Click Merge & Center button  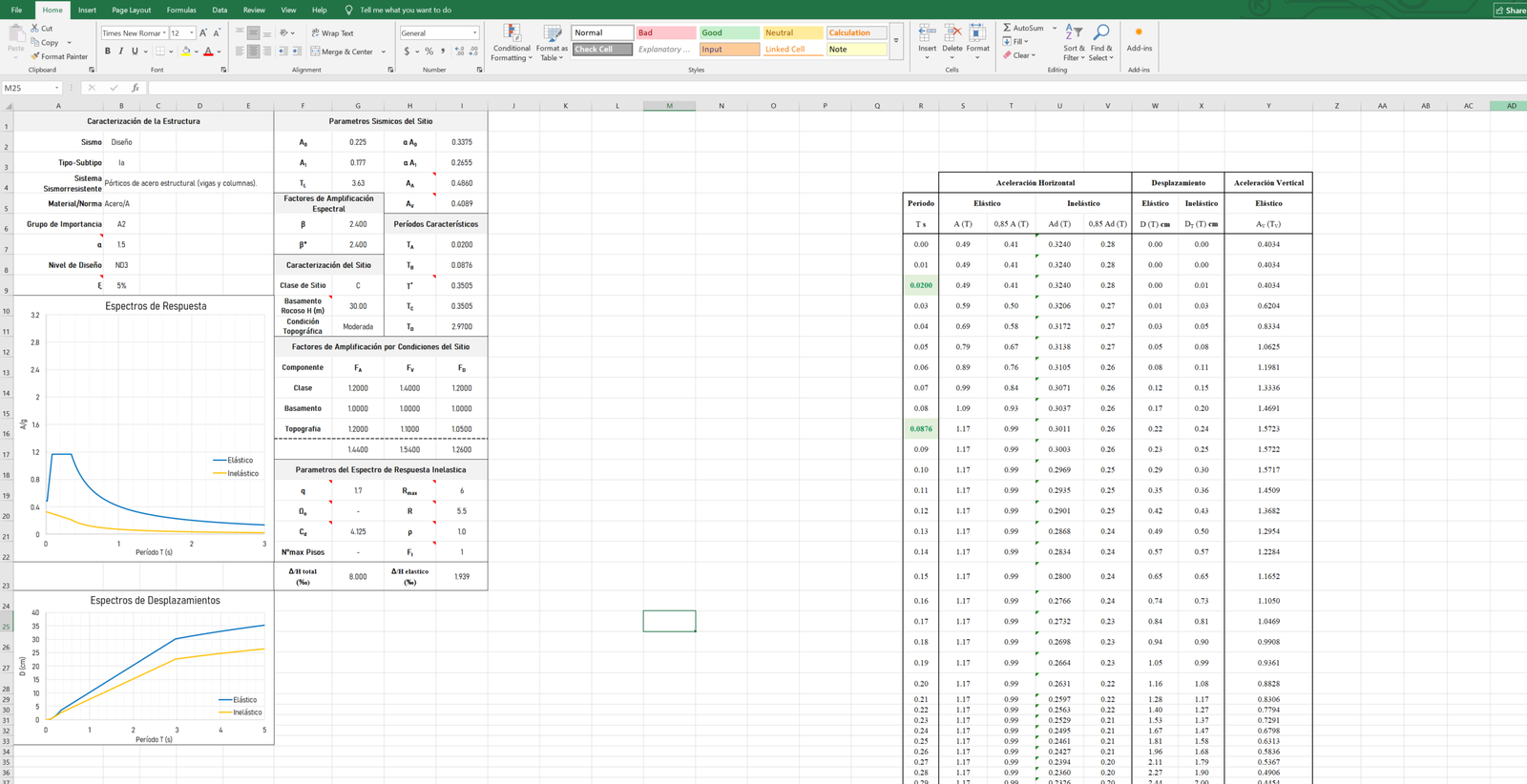(342, 52)
